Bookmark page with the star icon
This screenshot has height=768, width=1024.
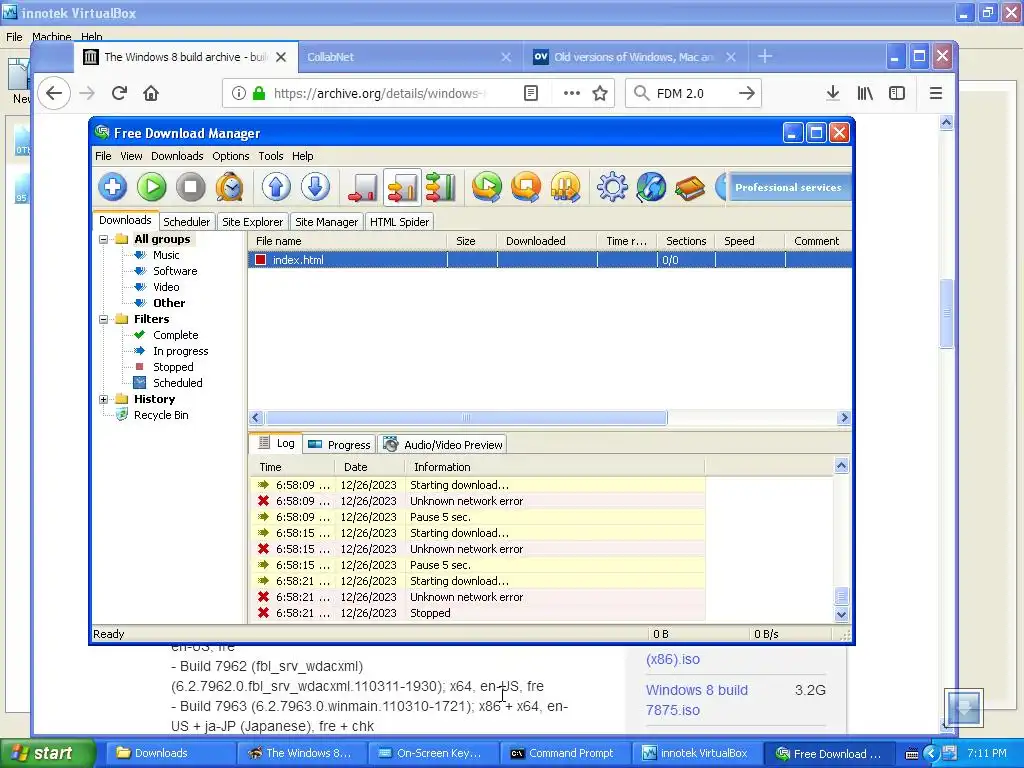click(600, 93)
